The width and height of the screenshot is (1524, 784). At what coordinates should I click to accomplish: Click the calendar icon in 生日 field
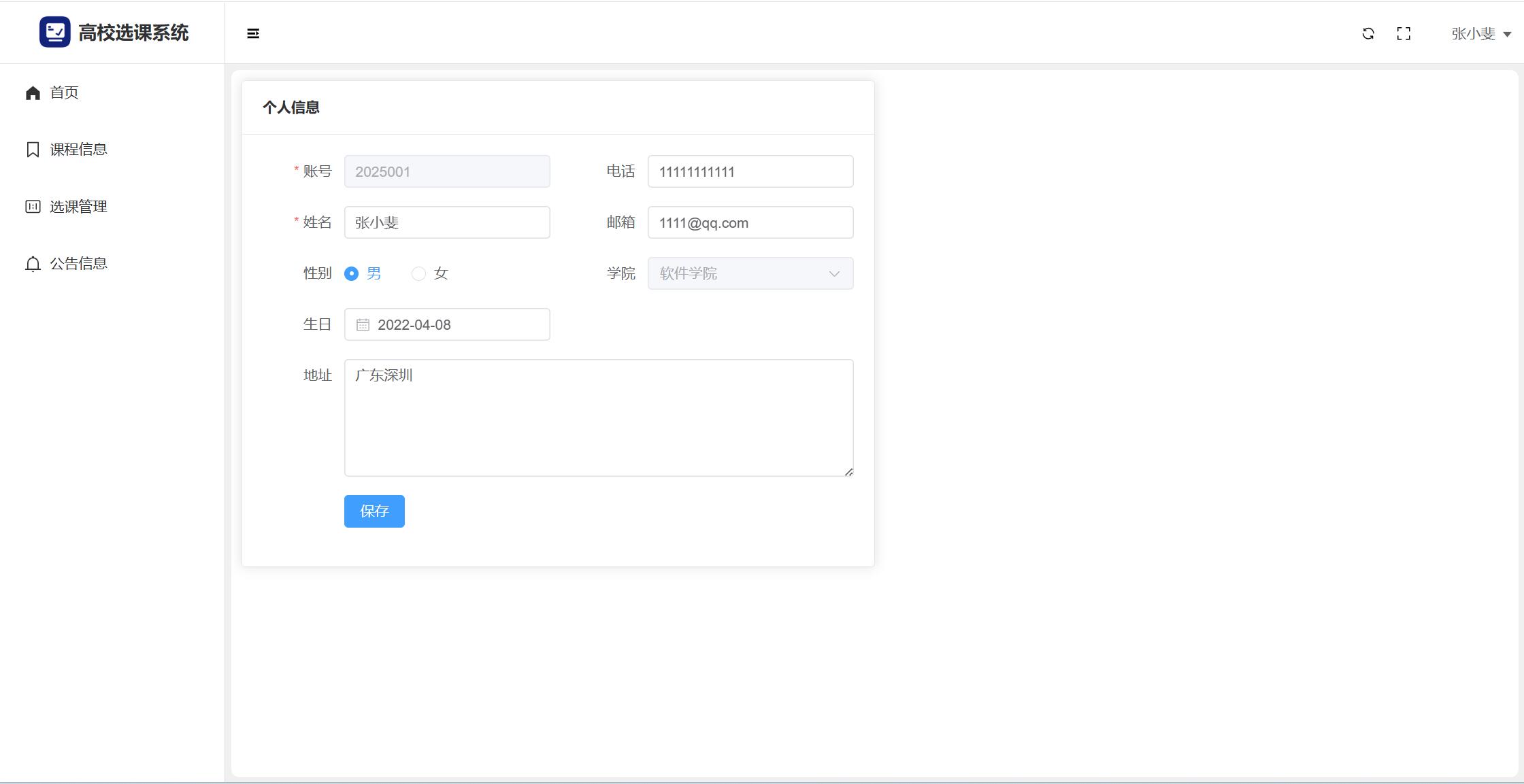pyautogui.click(x=363, y=325)
